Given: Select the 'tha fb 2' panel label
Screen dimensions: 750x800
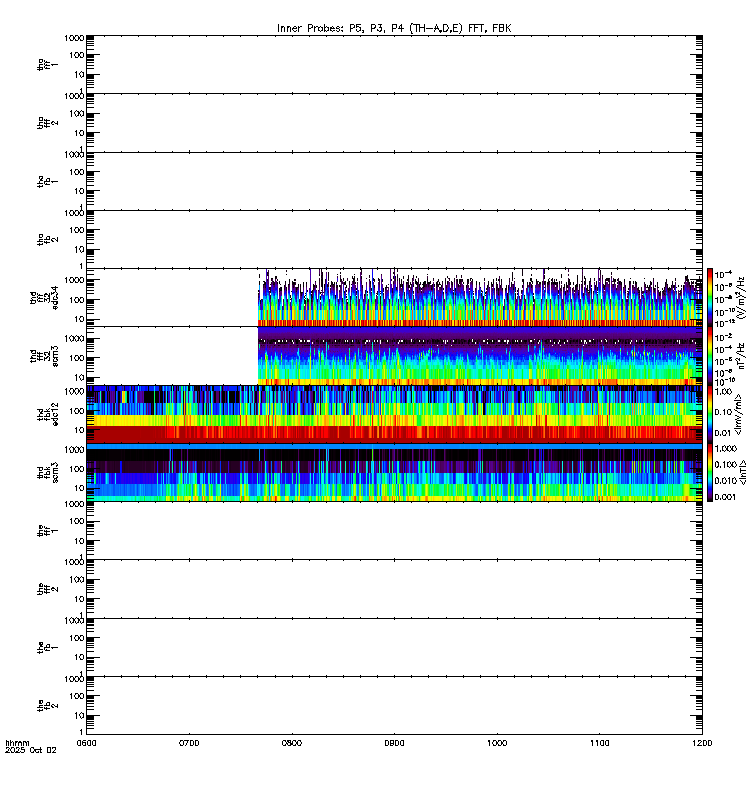Looking at the screenshot, I should (x=47, y=240).
